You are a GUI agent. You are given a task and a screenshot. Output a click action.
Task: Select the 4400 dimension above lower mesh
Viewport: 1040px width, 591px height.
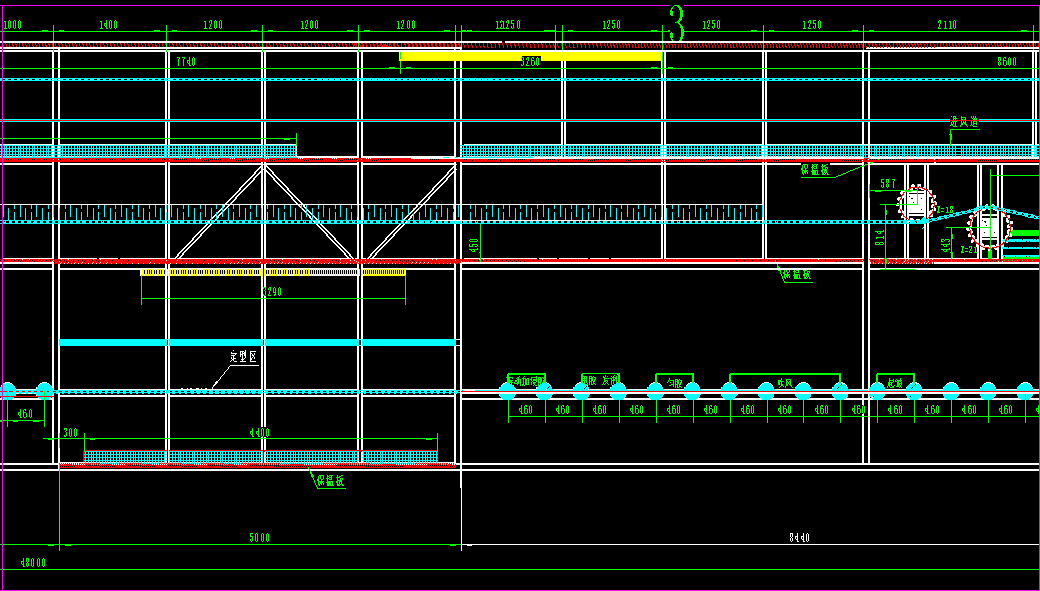tap(259, 433)
